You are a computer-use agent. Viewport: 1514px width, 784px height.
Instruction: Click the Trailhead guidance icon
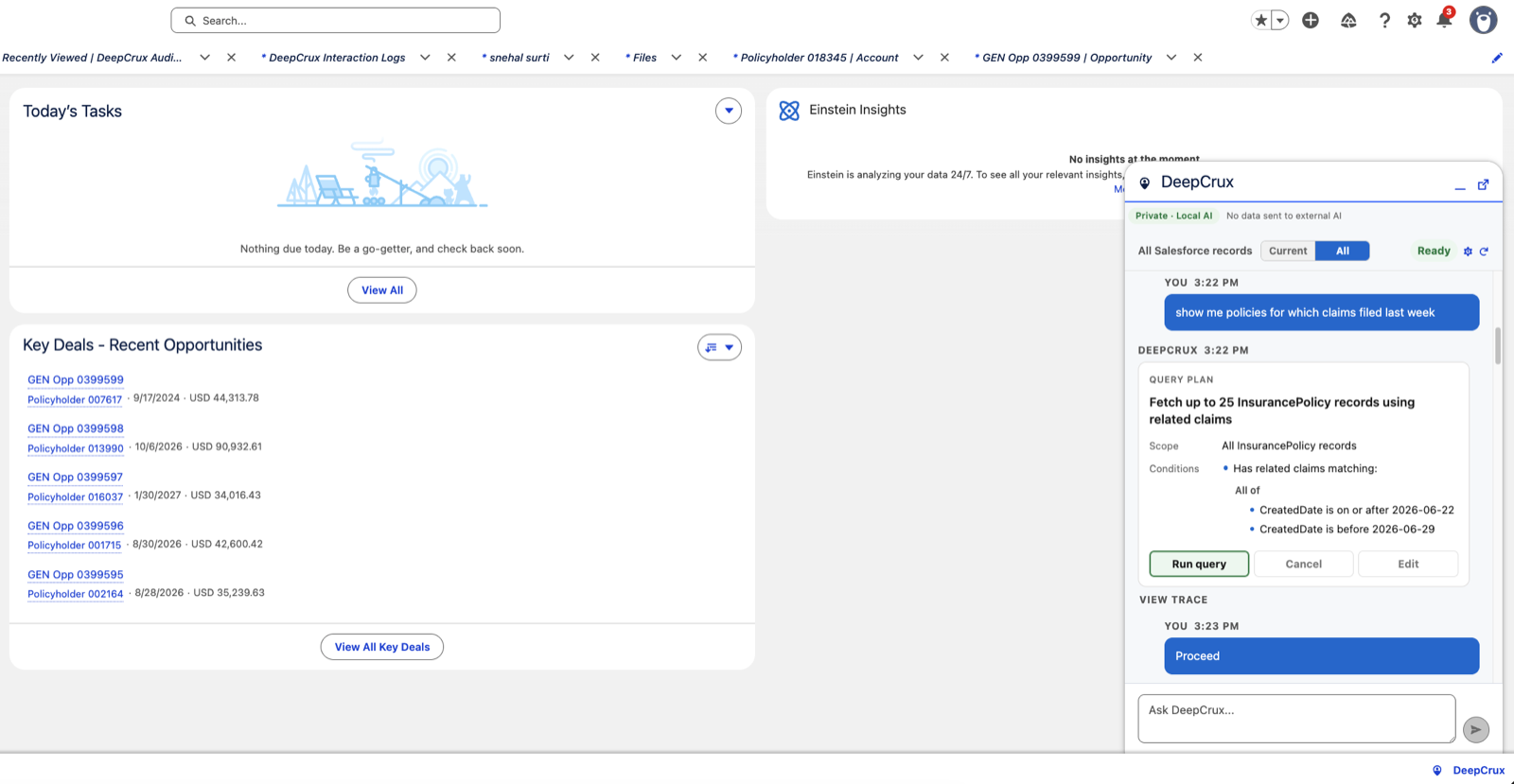pyautogui.click(x=1348, y=20)
